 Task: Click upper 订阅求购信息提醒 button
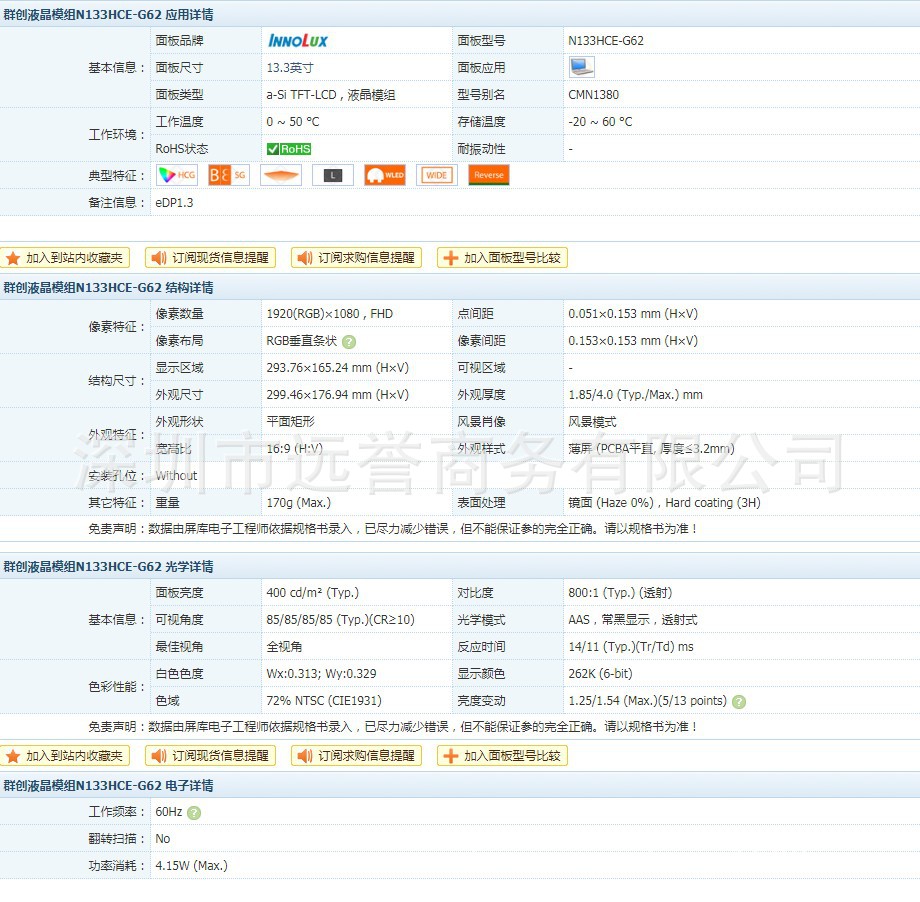(356, 258)
